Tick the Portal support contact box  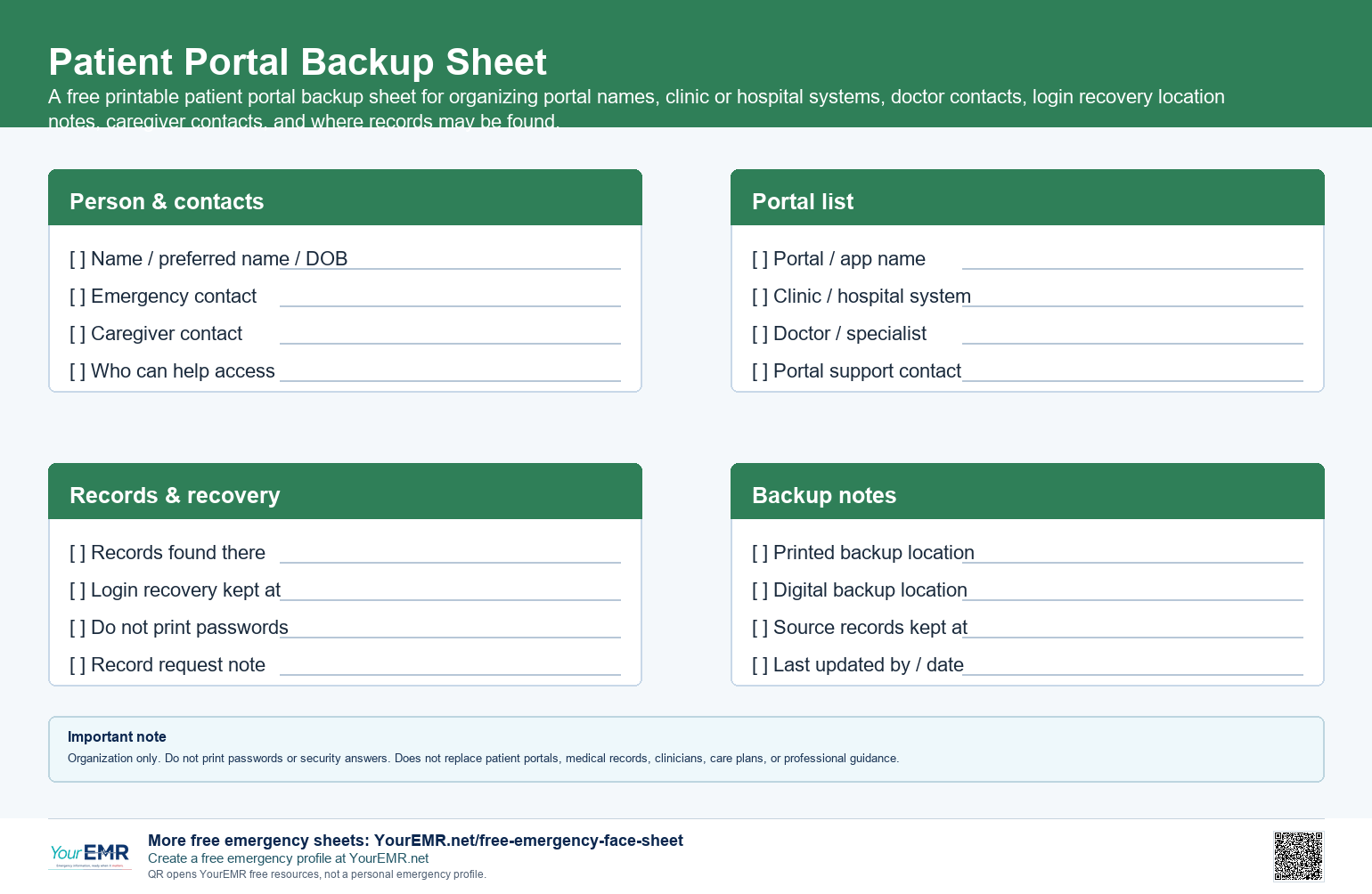coord(760,371)
